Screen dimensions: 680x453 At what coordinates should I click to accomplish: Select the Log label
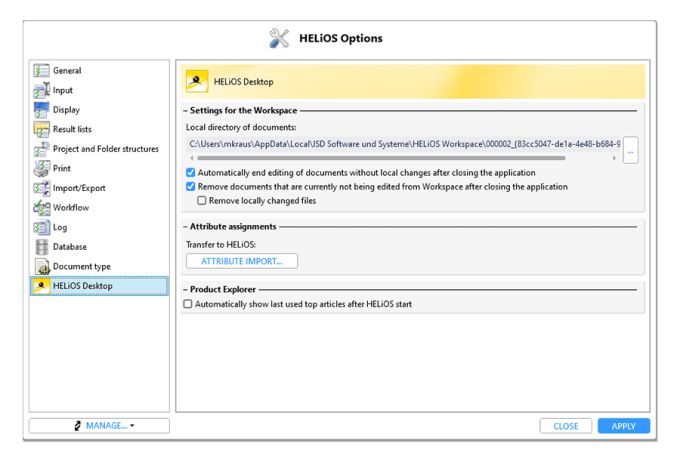[x=60, y=227]
